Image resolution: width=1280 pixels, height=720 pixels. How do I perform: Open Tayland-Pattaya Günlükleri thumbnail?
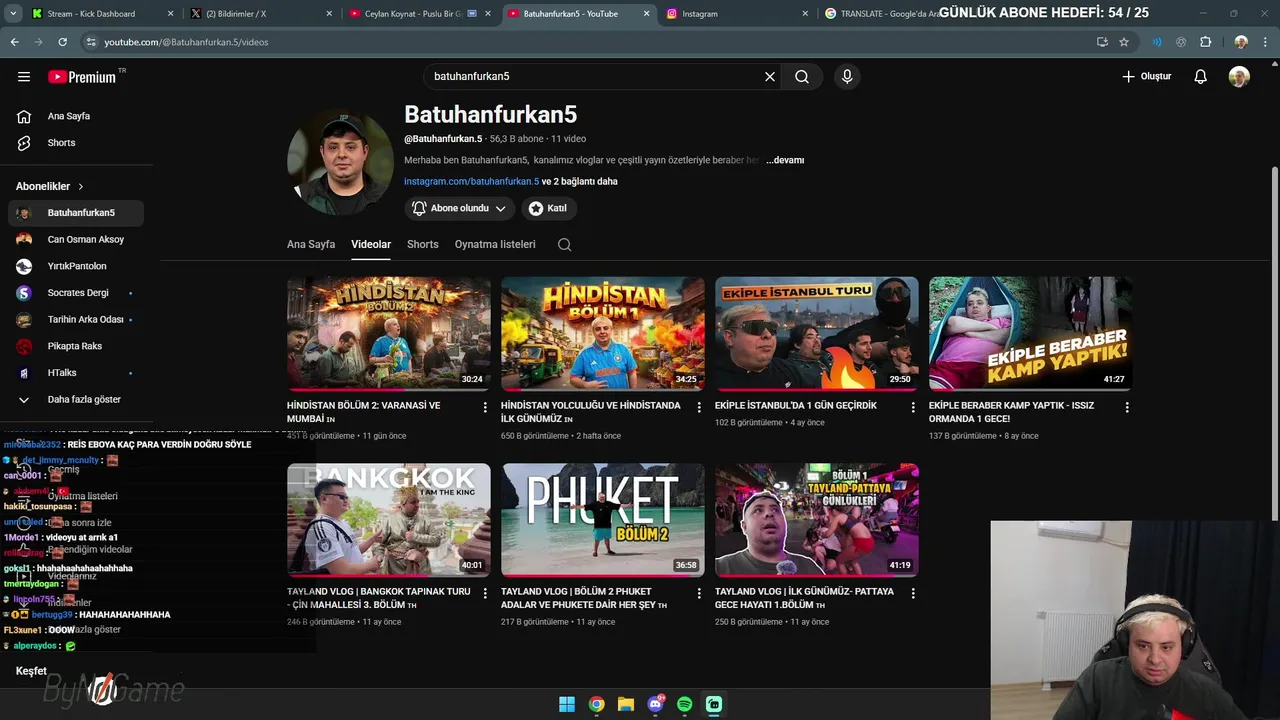817,519
